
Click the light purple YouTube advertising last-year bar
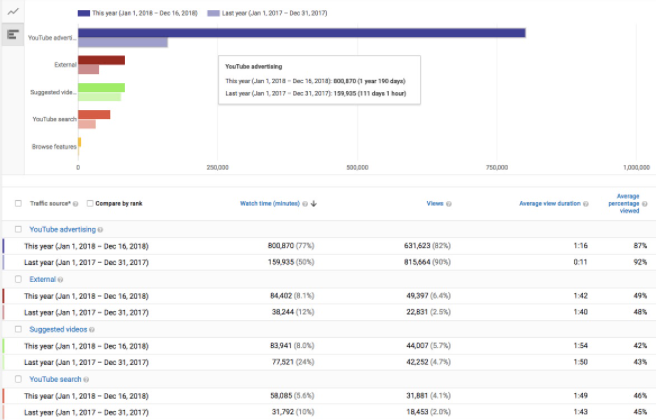[x=123, y=42]
